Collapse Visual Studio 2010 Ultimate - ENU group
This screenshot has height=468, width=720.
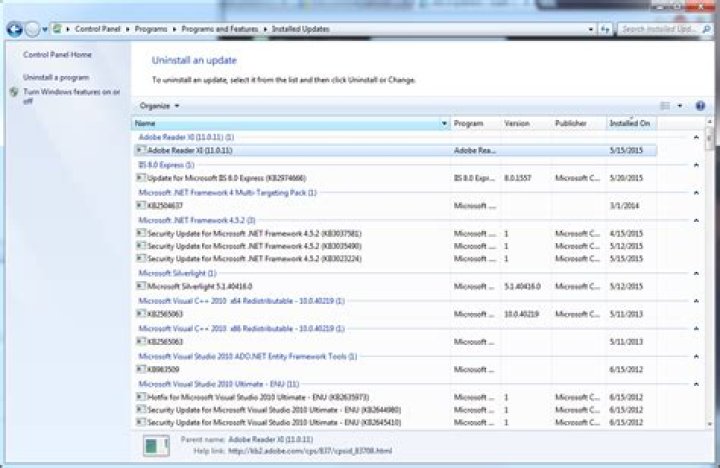coord(696,384)
